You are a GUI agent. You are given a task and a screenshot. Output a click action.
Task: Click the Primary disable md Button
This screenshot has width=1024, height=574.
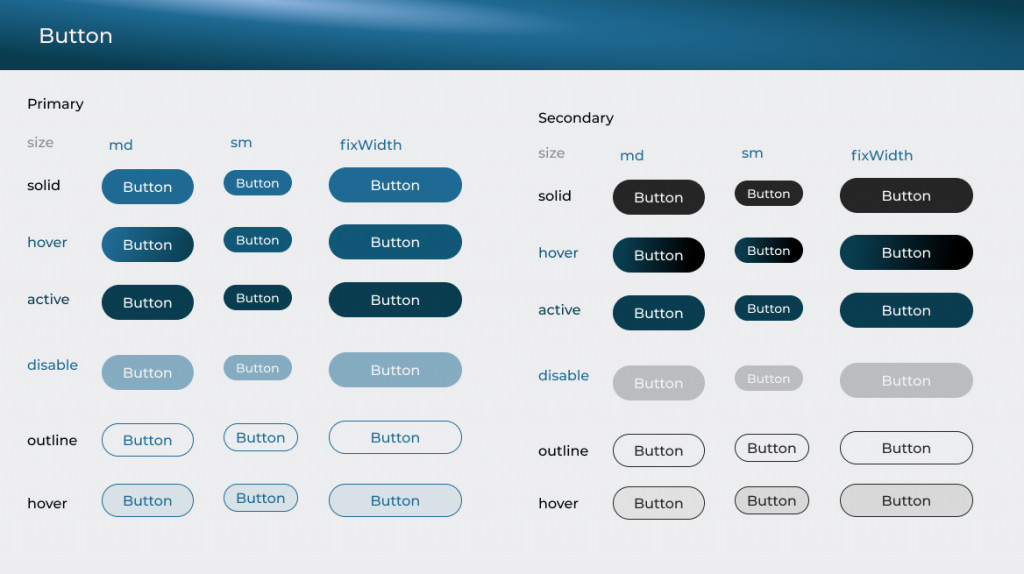coord(148,372)
